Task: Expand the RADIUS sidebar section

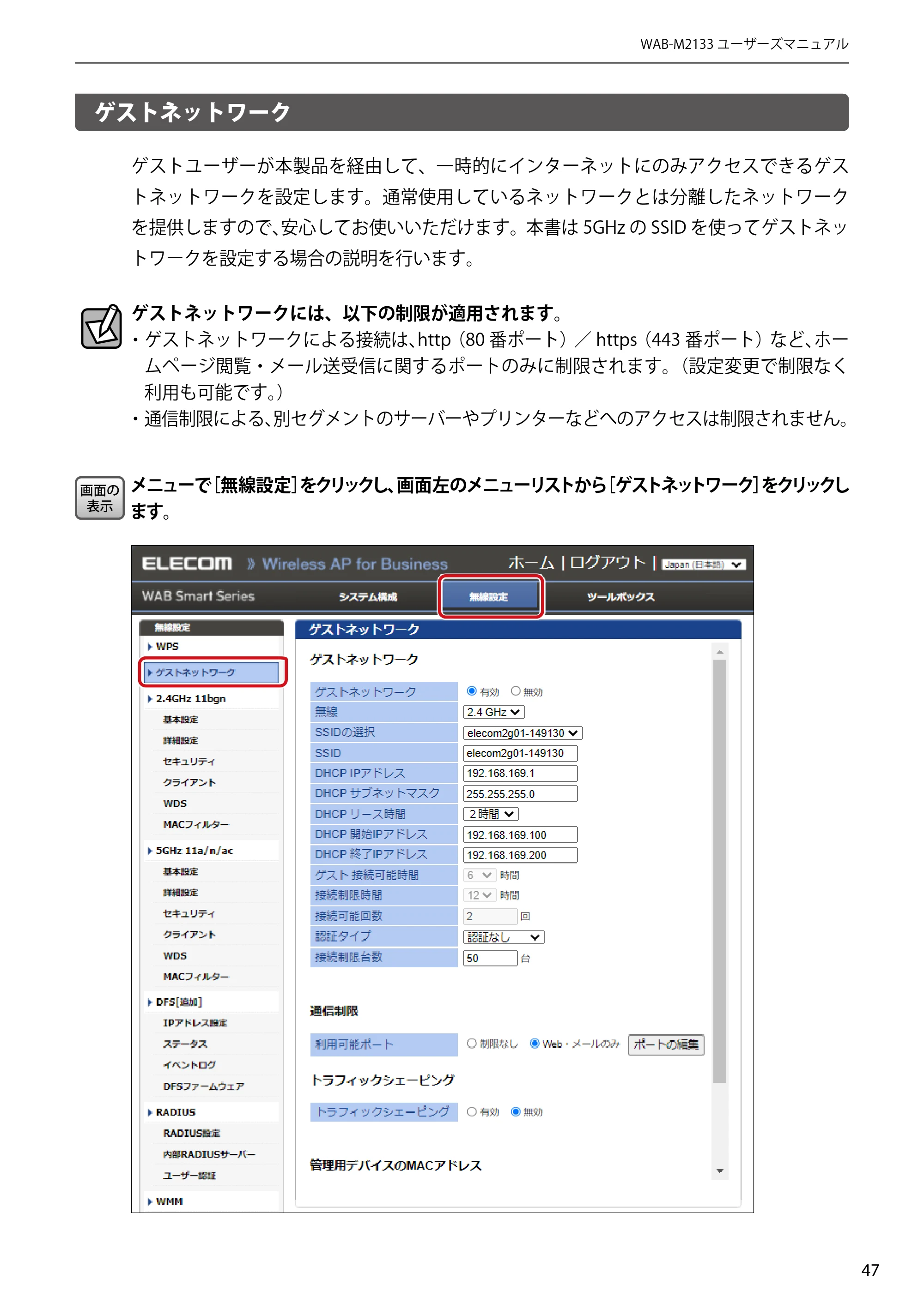Action: 175,1112
